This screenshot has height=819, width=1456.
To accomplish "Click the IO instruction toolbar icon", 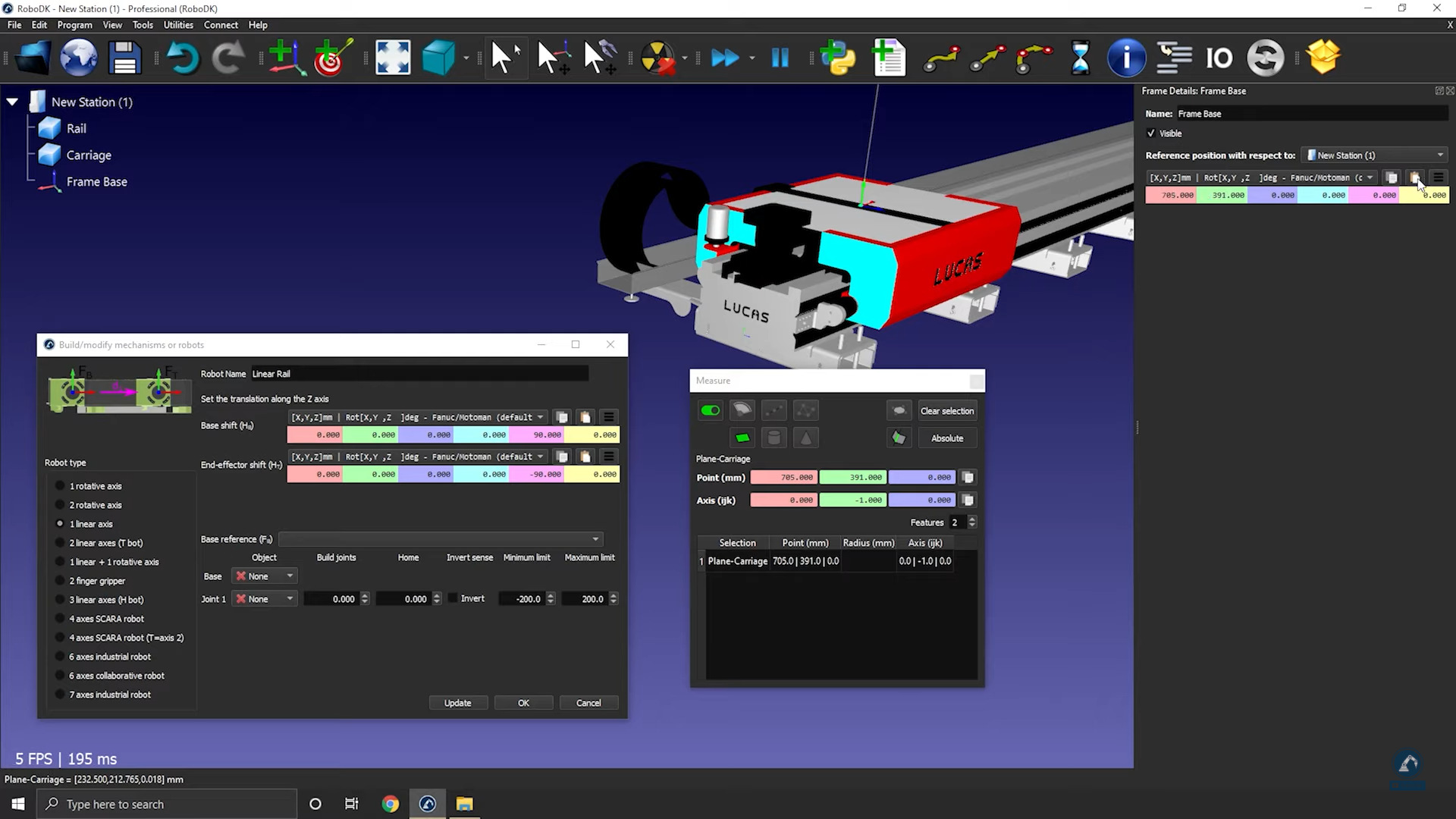I will (1219, 58).
